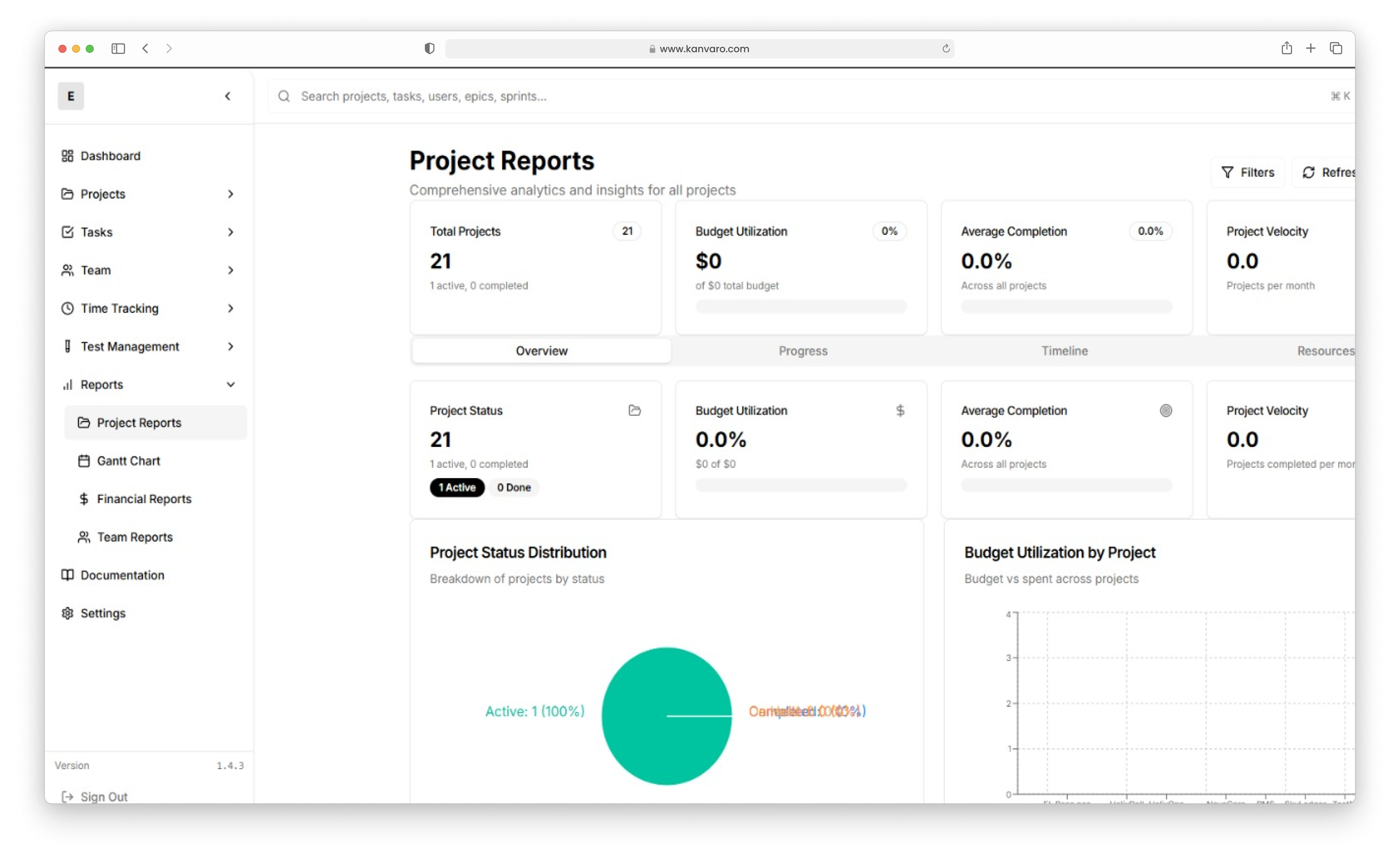Click the folder icon on Project Status card
1400x862 pixels.
coord(634,410)
